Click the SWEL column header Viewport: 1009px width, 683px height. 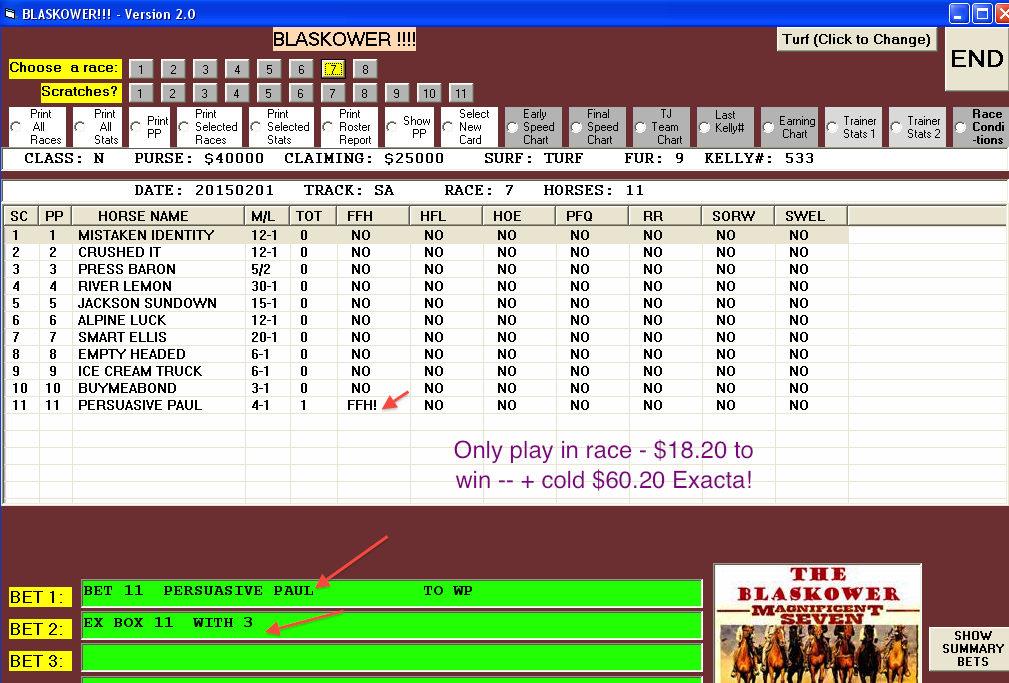click(811, 216)
